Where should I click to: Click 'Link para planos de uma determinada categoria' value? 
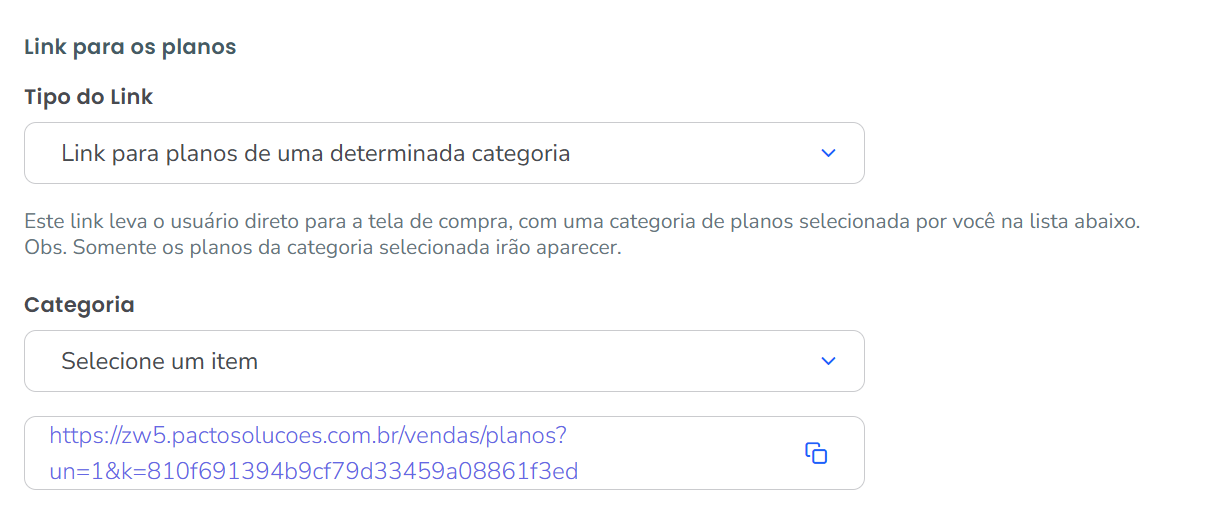tap(315, 153)
